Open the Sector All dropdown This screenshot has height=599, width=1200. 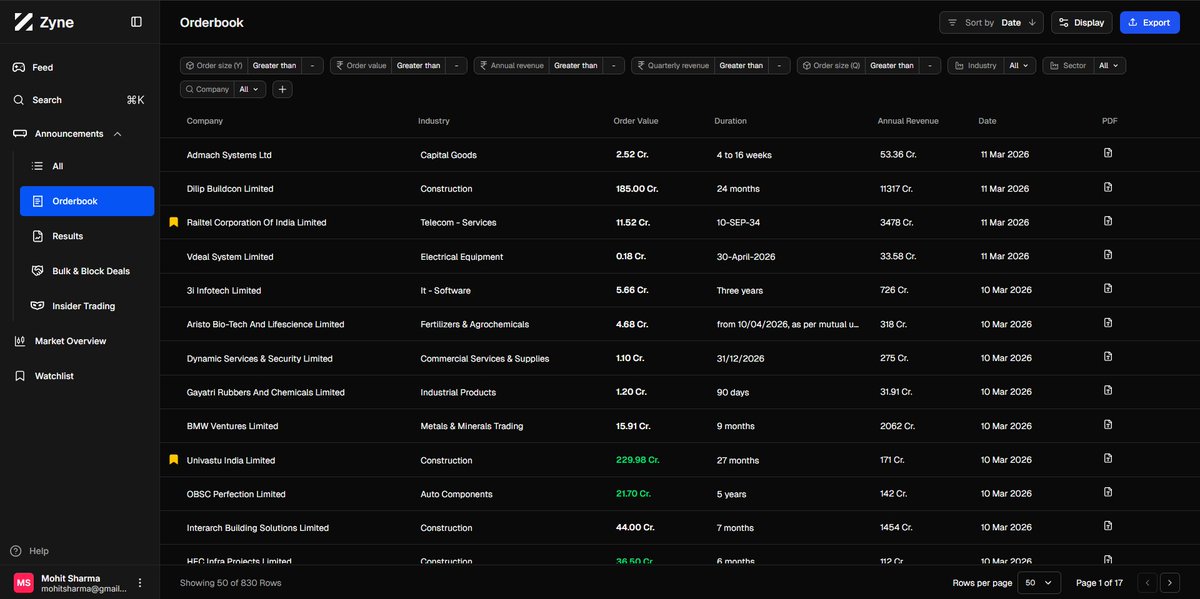(1110, 65)
